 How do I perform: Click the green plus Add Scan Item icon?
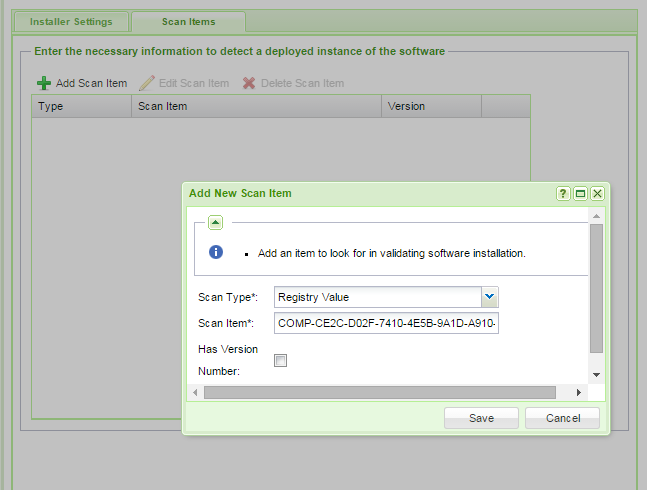(43, 83)
